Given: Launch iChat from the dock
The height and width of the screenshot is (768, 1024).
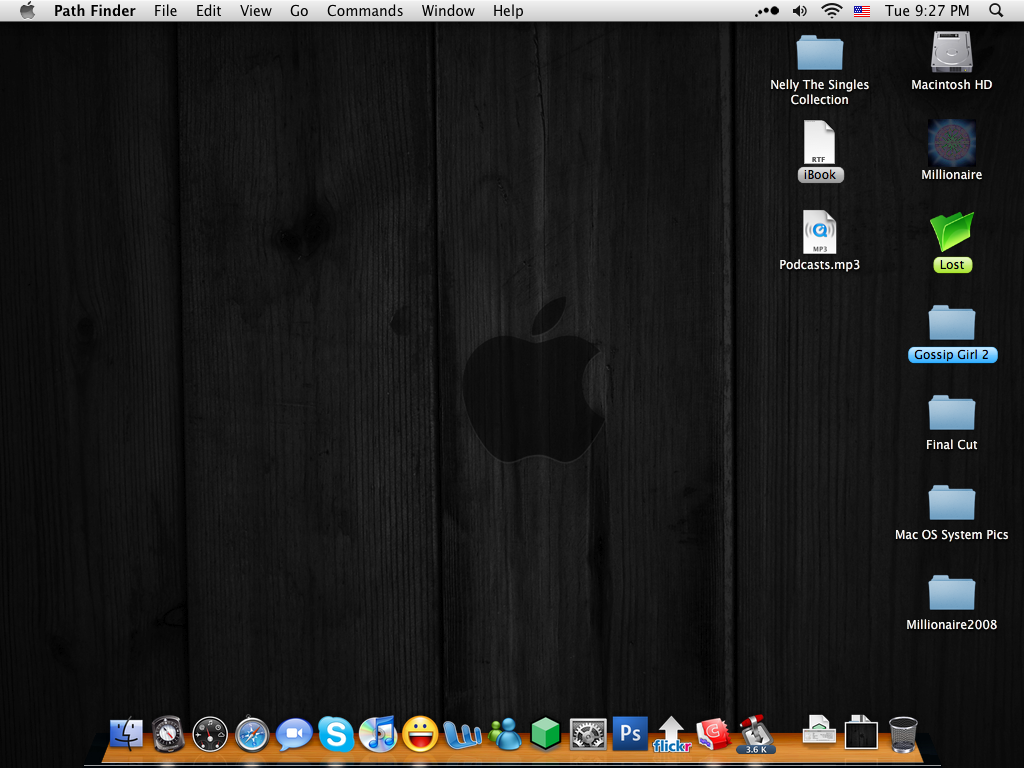Looking at the screenshot, I should pyautogui.click(x=294, y=735).
